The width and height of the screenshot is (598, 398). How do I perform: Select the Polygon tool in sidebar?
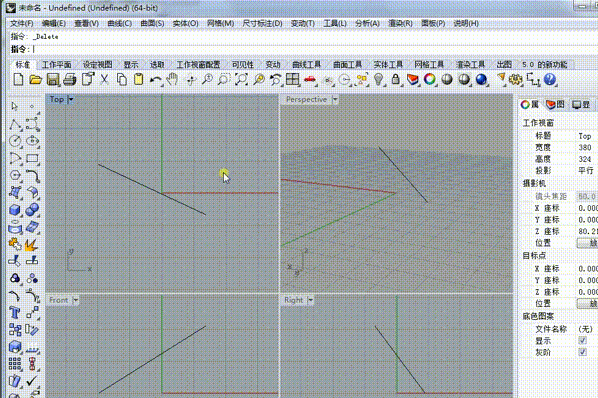(15, 175)
